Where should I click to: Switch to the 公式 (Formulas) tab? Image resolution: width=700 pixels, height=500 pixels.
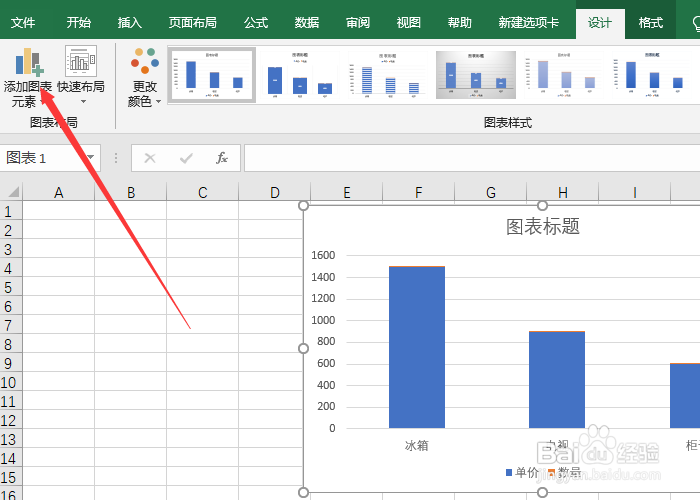tap(256, 22)
